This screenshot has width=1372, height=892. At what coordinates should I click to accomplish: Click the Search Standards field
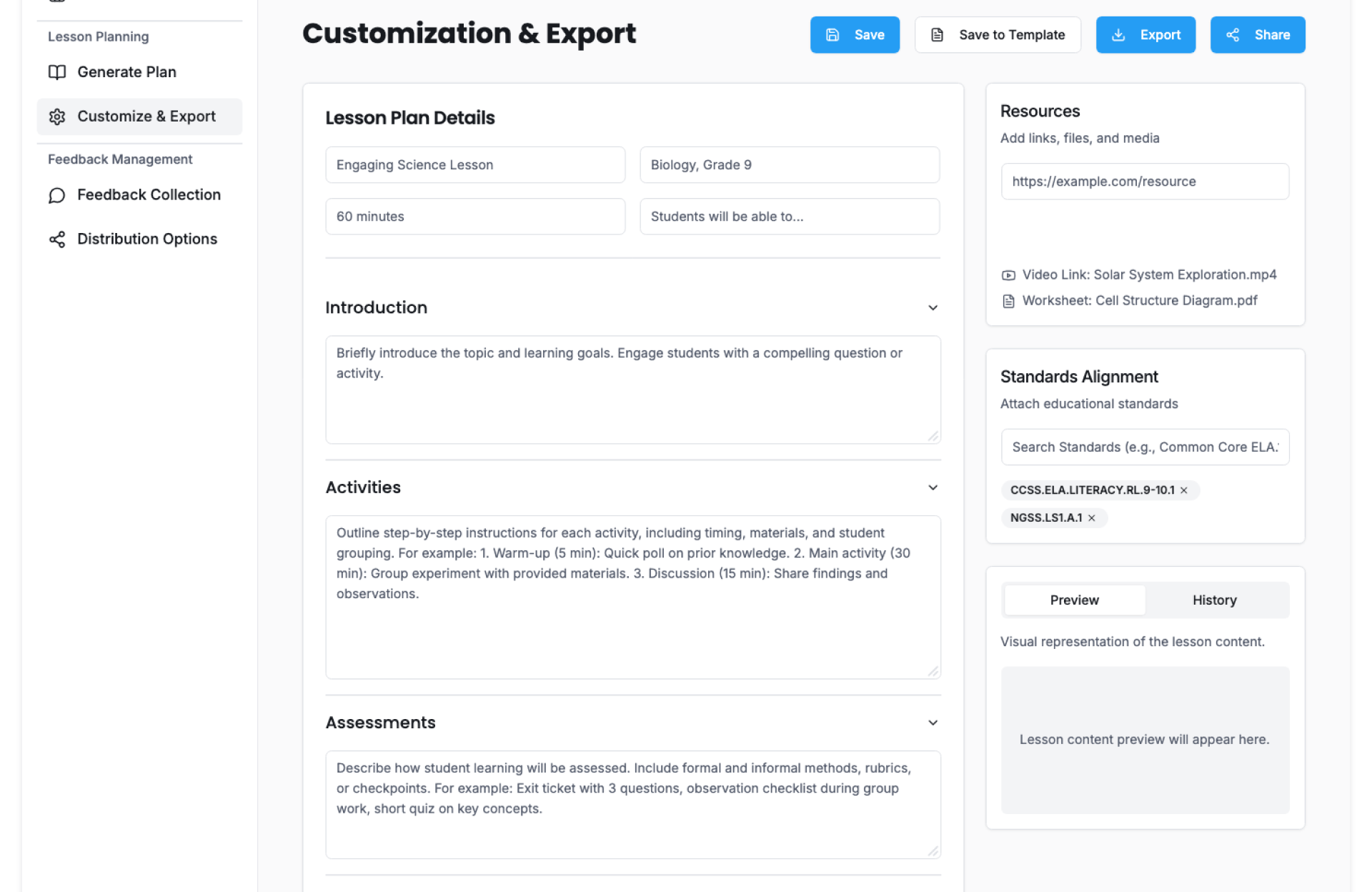tap(1145, 447)
